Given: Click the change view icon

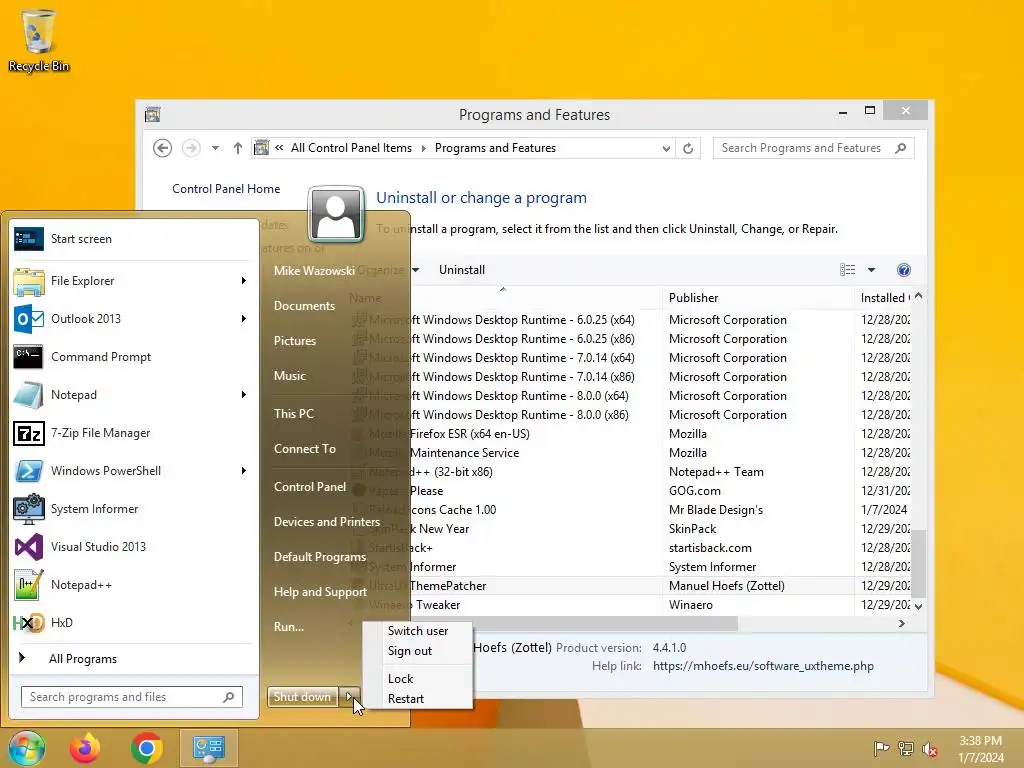Looking at the screenshot, I should pyautogui.click(x=848, y=270).
